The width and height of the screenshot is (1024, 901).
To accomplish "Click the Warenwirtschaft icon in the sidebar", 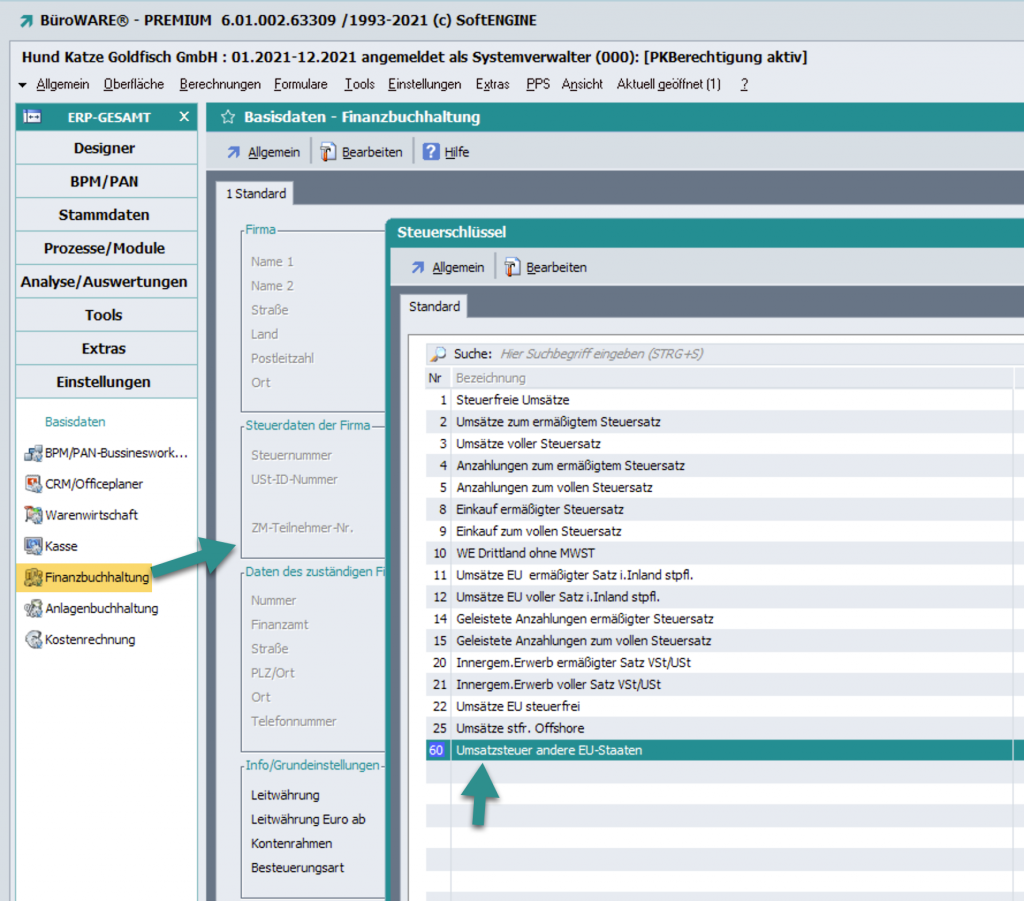I will (33, 515).
